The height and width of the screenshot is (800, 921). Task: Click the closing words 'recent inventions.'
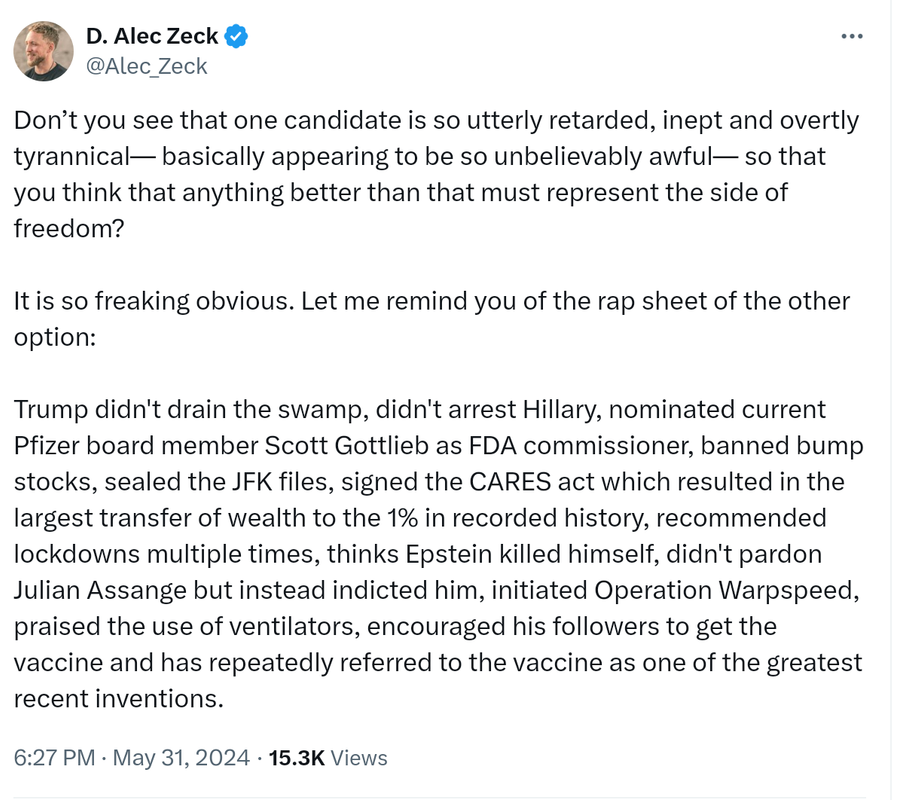point(119,698)
